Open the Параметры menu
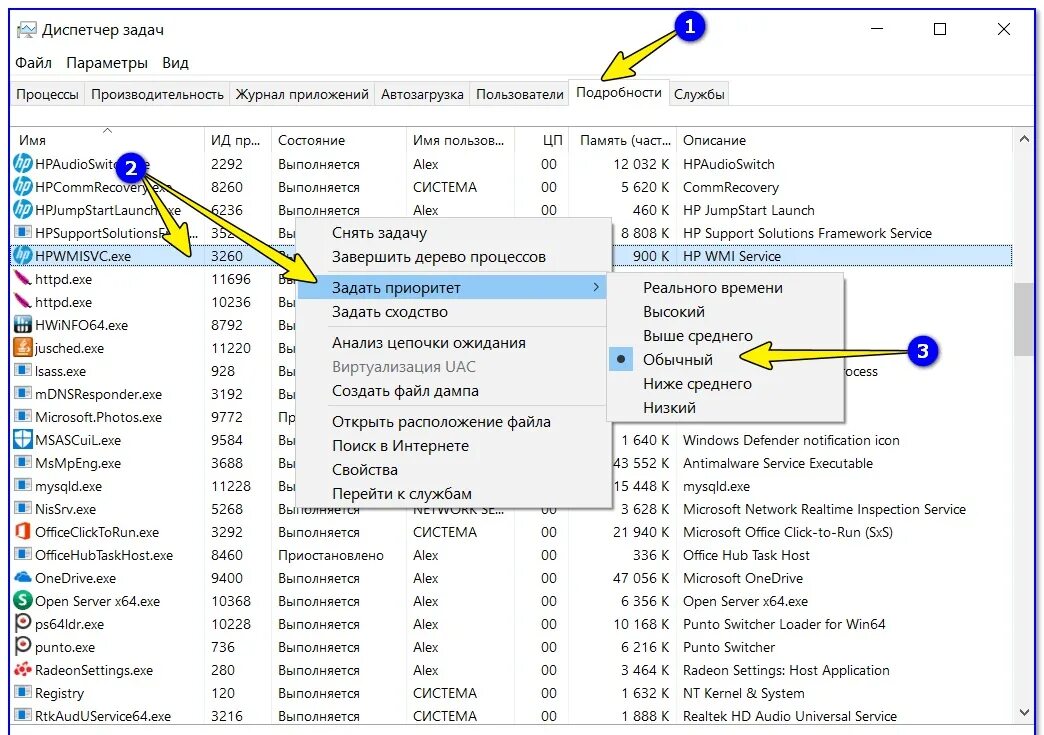Screen dimensions: 1044x735 click(x=107, y=63)
